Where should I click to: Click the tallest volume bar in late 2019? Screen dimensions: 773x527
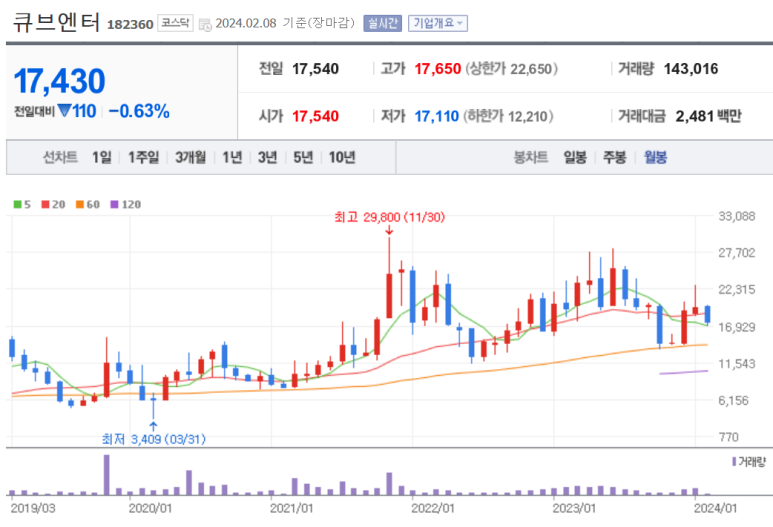[106, 474]
